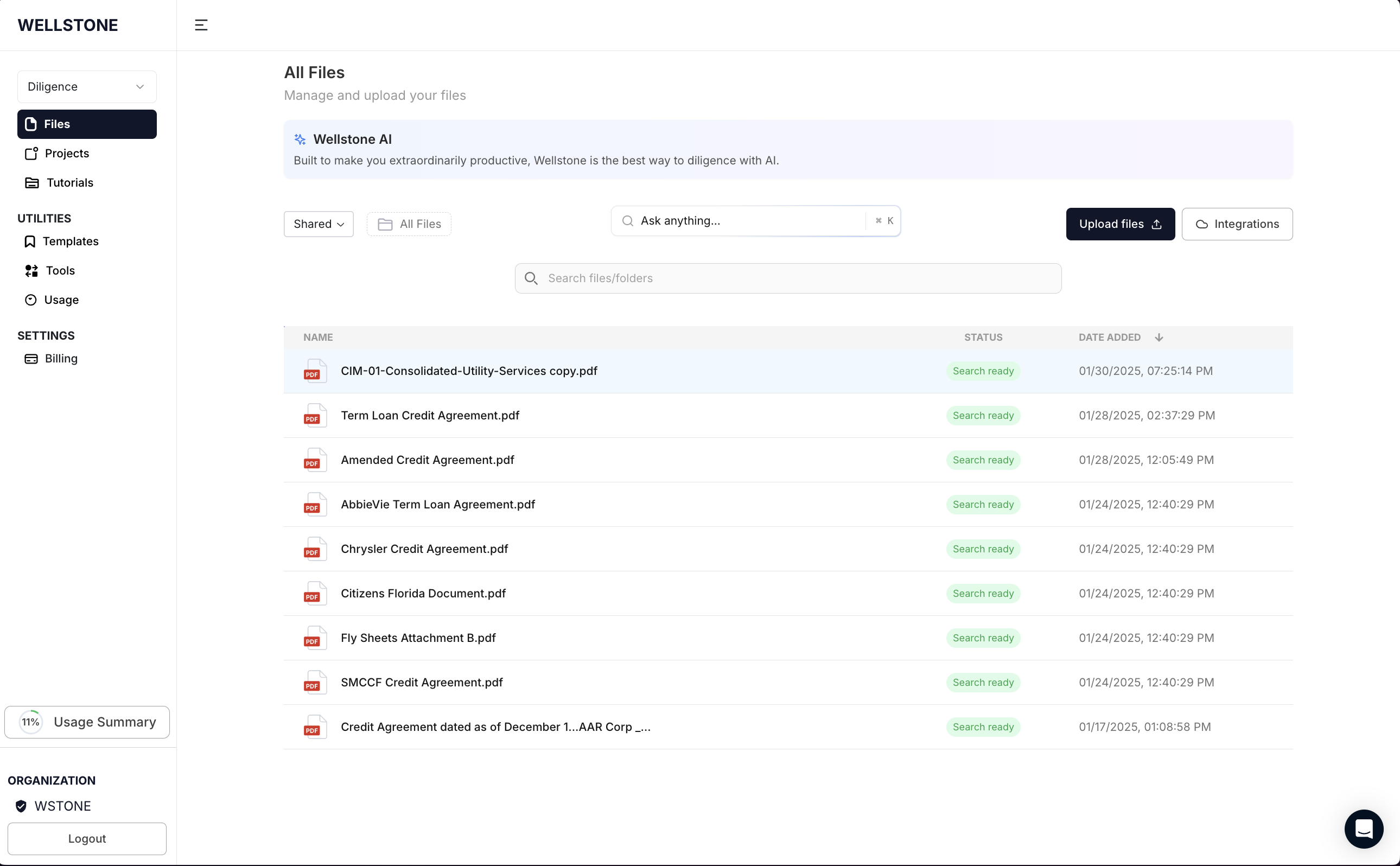
Task: Click the Upload files button
Action: tap(1119, 224)
